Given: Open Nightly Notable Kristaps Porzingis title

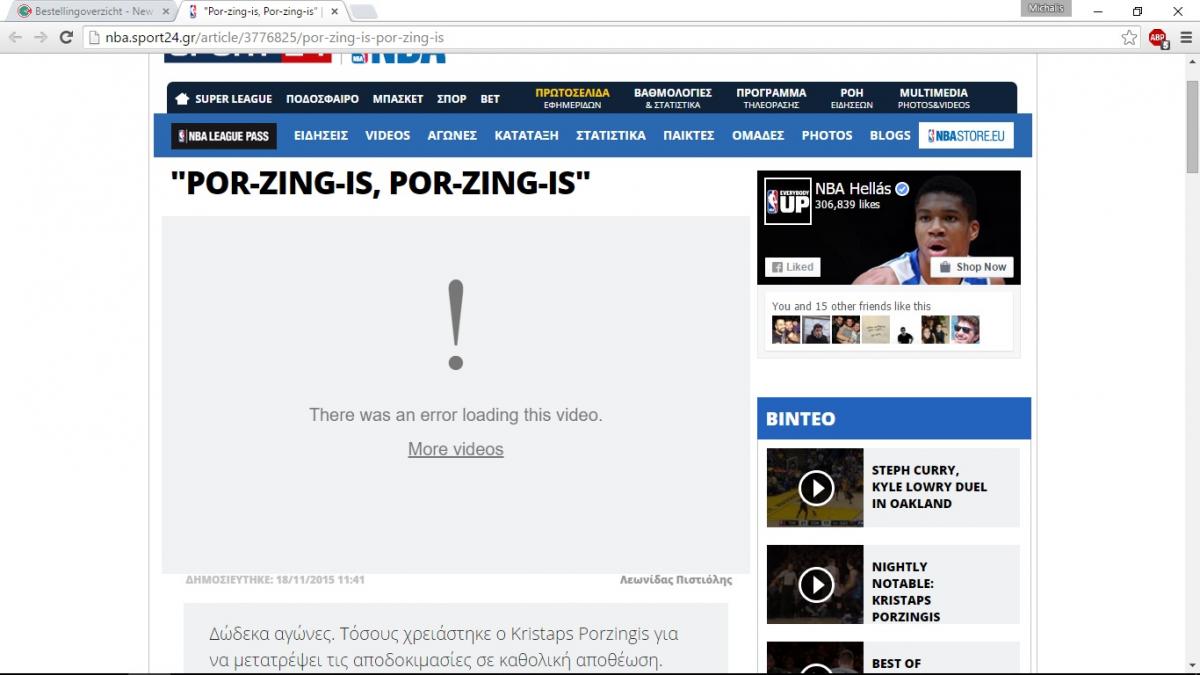Looking at the screenshot, I should click(906, 592).
